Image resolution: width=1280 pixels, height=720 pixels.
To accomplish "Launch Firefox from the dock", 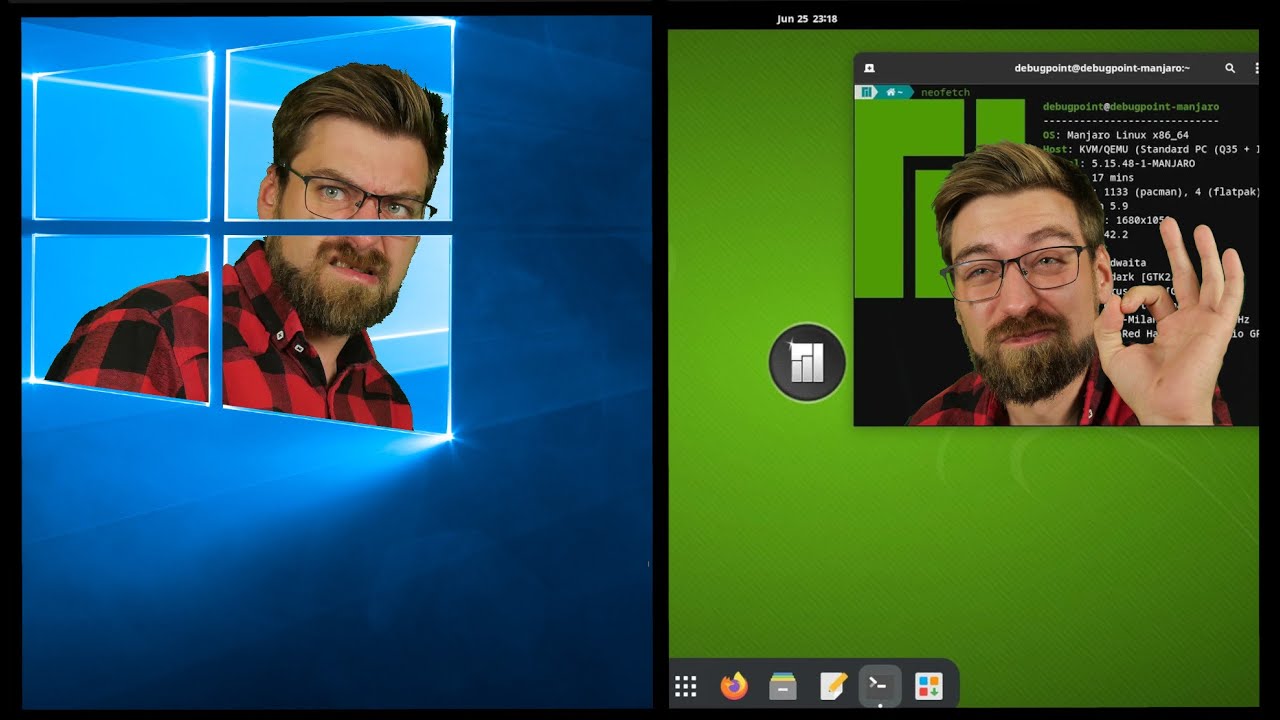I will pyautogui.click(x=734, y=686).
